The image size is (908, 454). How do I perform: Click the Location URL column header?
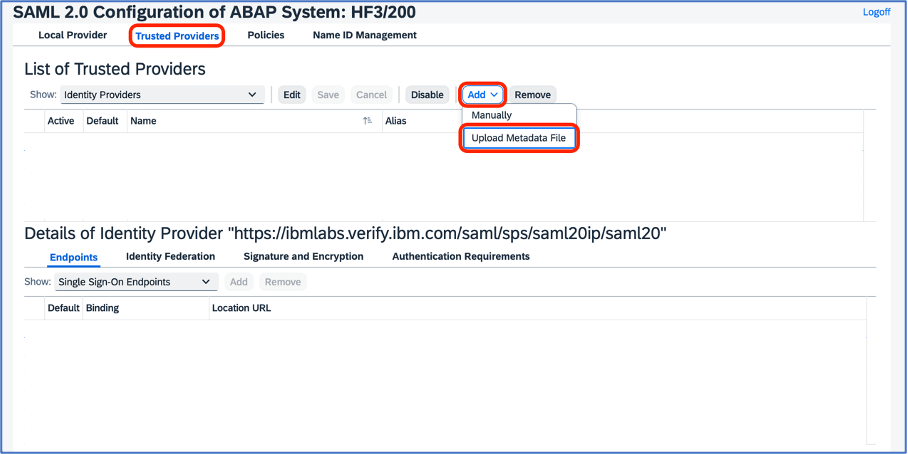click(x=241, y=308)
